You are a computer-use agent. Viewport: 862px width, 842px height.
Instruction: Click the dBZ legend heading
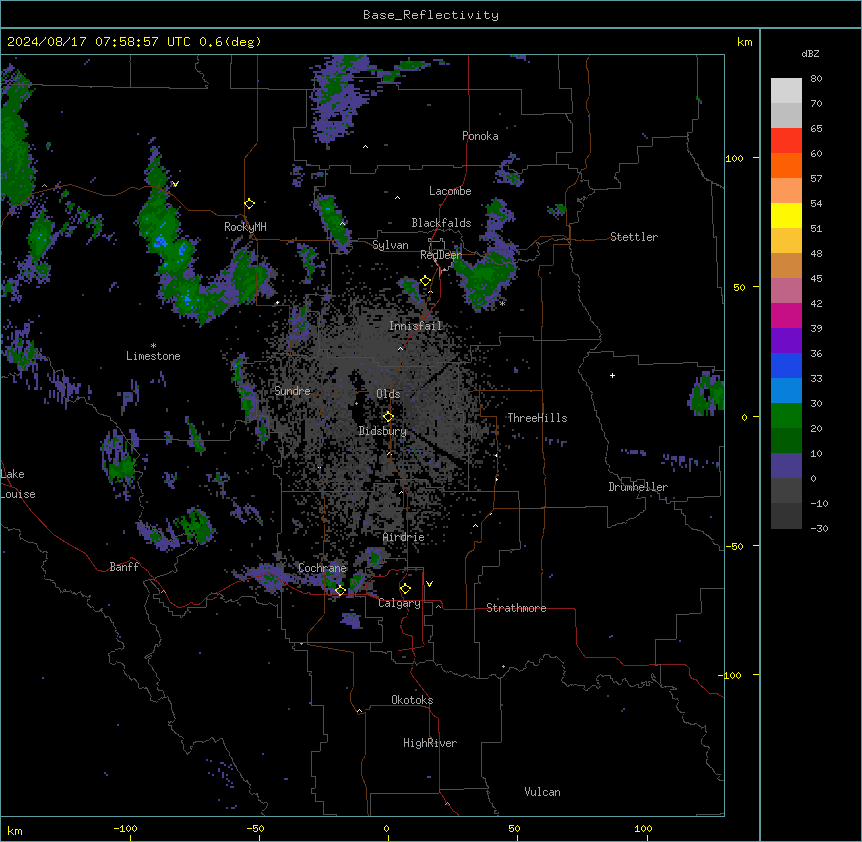click(x=810, y=54)
